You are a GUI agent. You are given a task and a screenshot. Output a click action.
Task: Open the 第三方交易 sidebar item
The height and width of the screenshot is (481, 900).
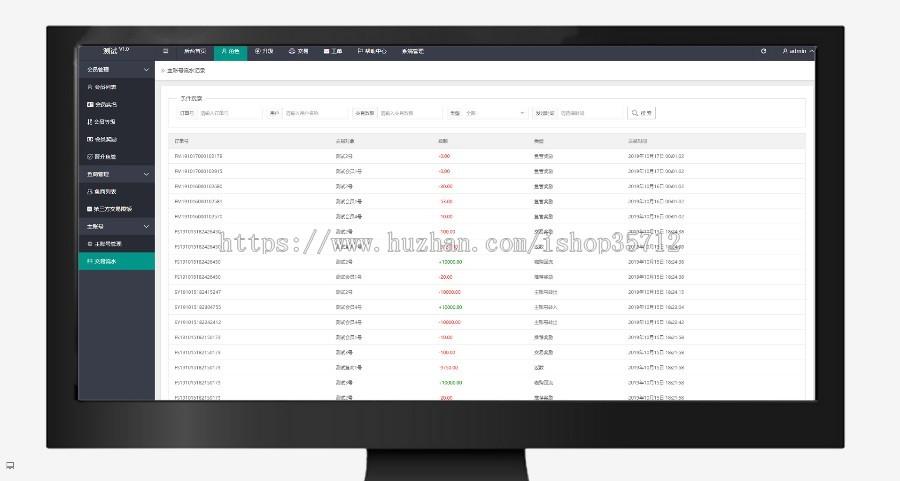117,209
